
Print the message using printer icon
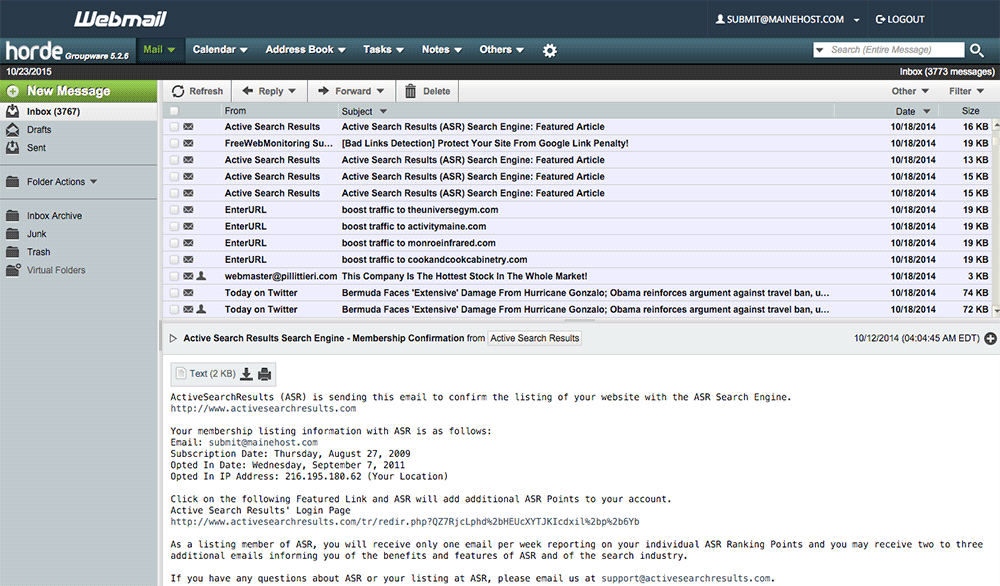(x=264, y=374)
